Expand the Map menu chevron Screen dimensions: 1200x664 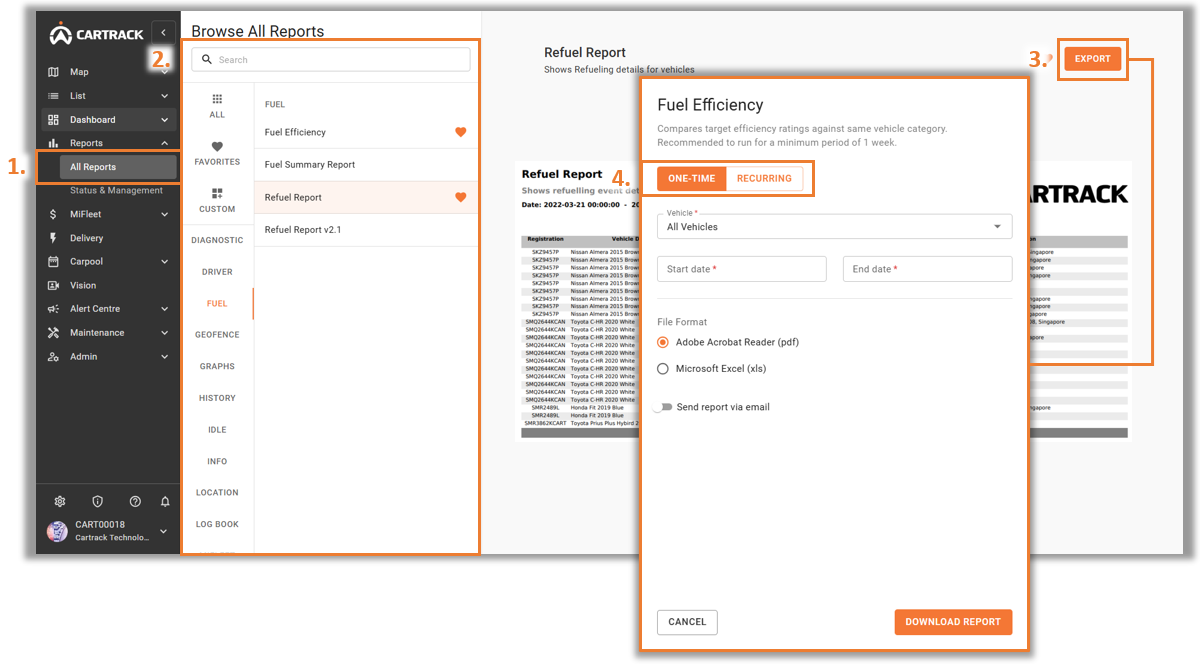click(165, 72)
